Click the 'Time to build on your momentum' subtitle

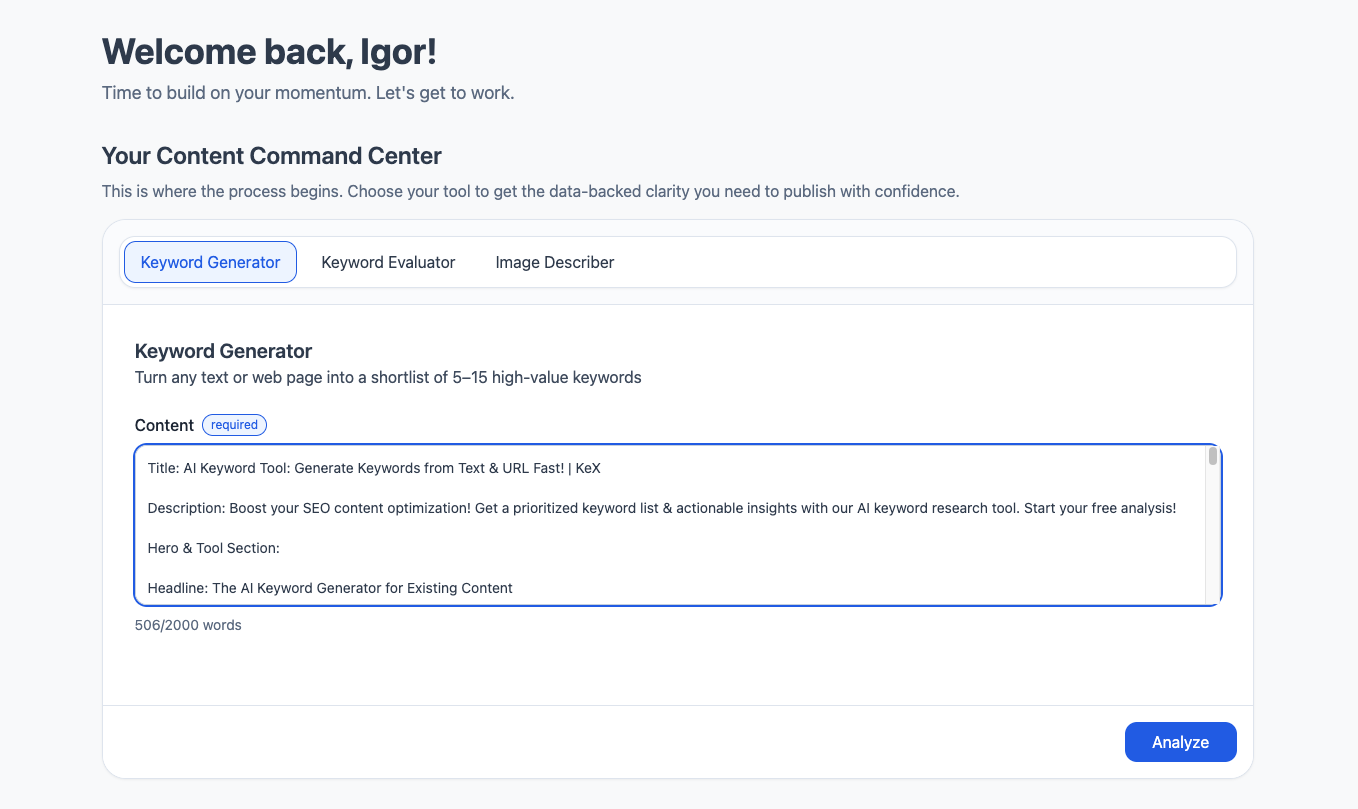pos(308,93)
